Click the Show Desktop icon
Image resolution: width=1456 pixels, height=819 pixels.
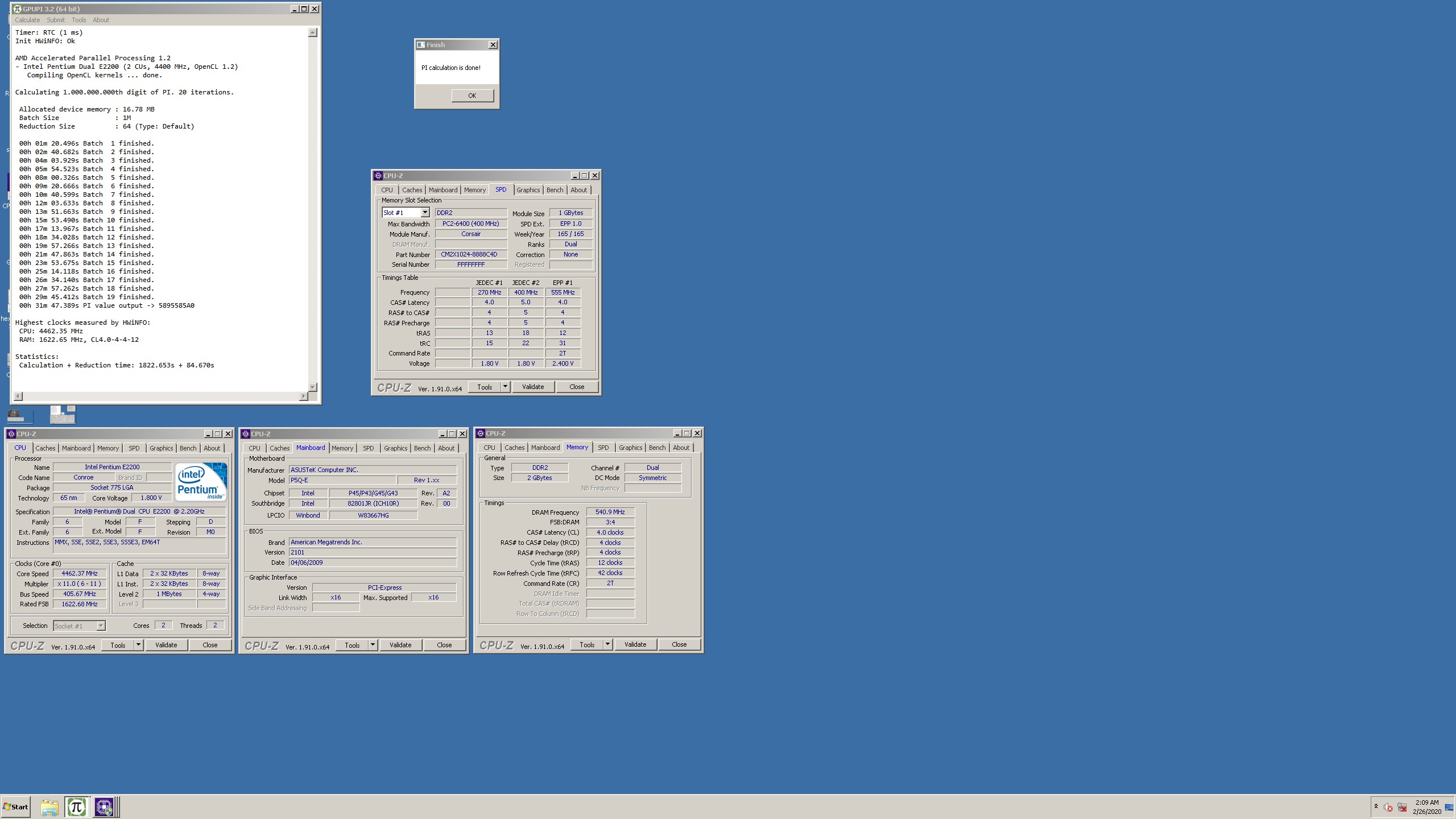(1449, 807)
